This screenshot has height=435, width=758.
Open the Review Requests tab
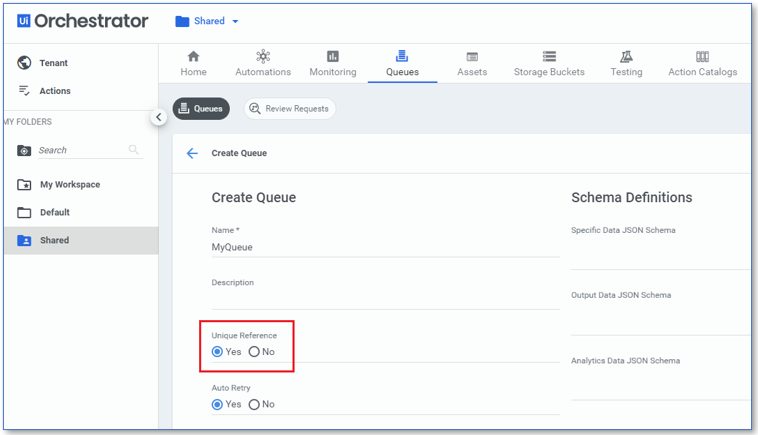tap(289, 108)
